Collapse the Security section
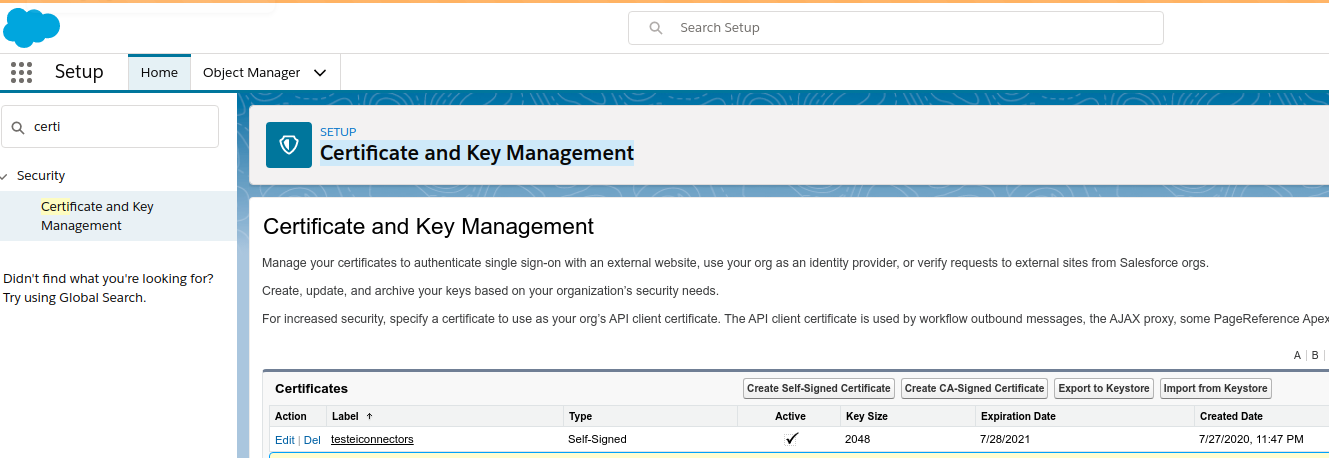The height and width of the screenshot is (458, 1329). tap(6, 176)
